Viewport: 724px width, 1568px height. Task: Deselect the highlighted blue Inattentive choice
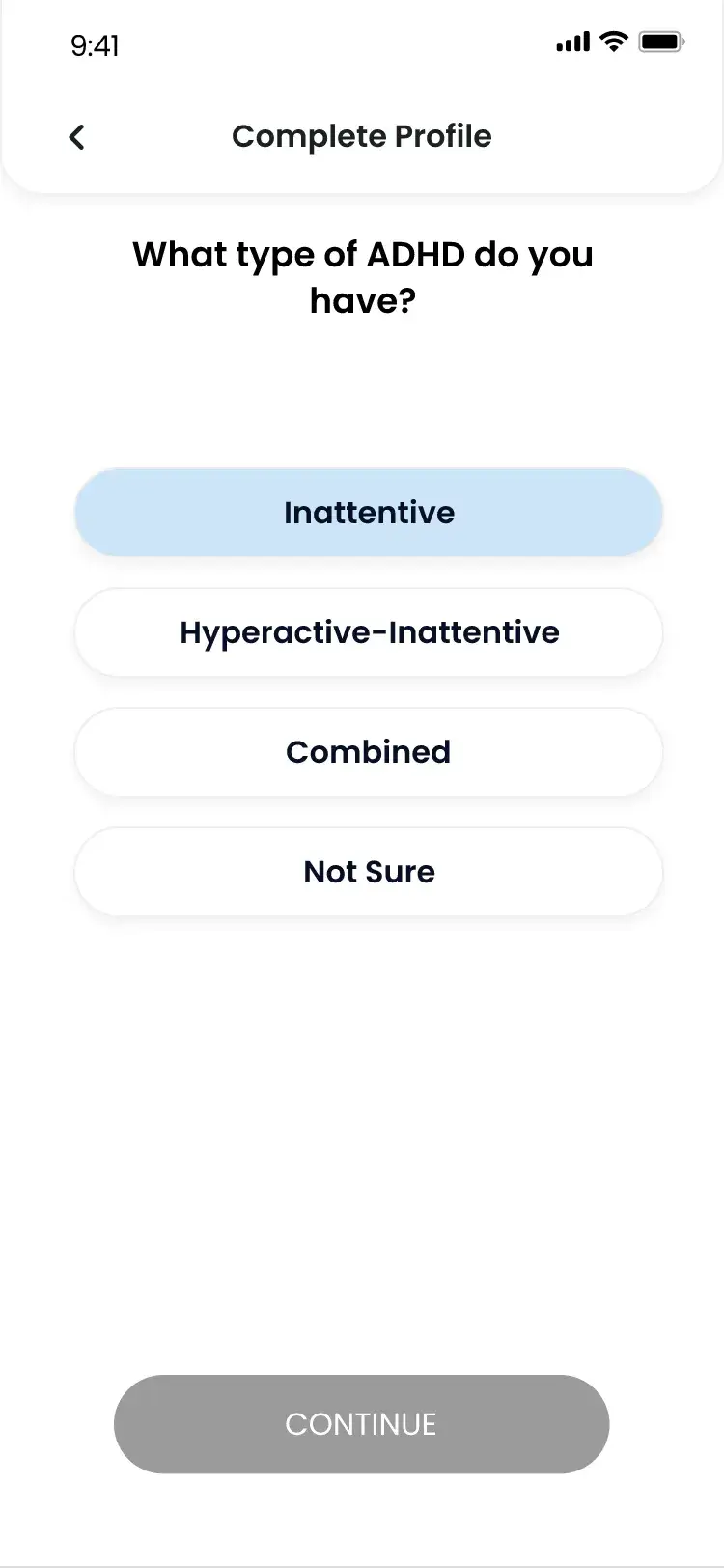pos(369,513)
